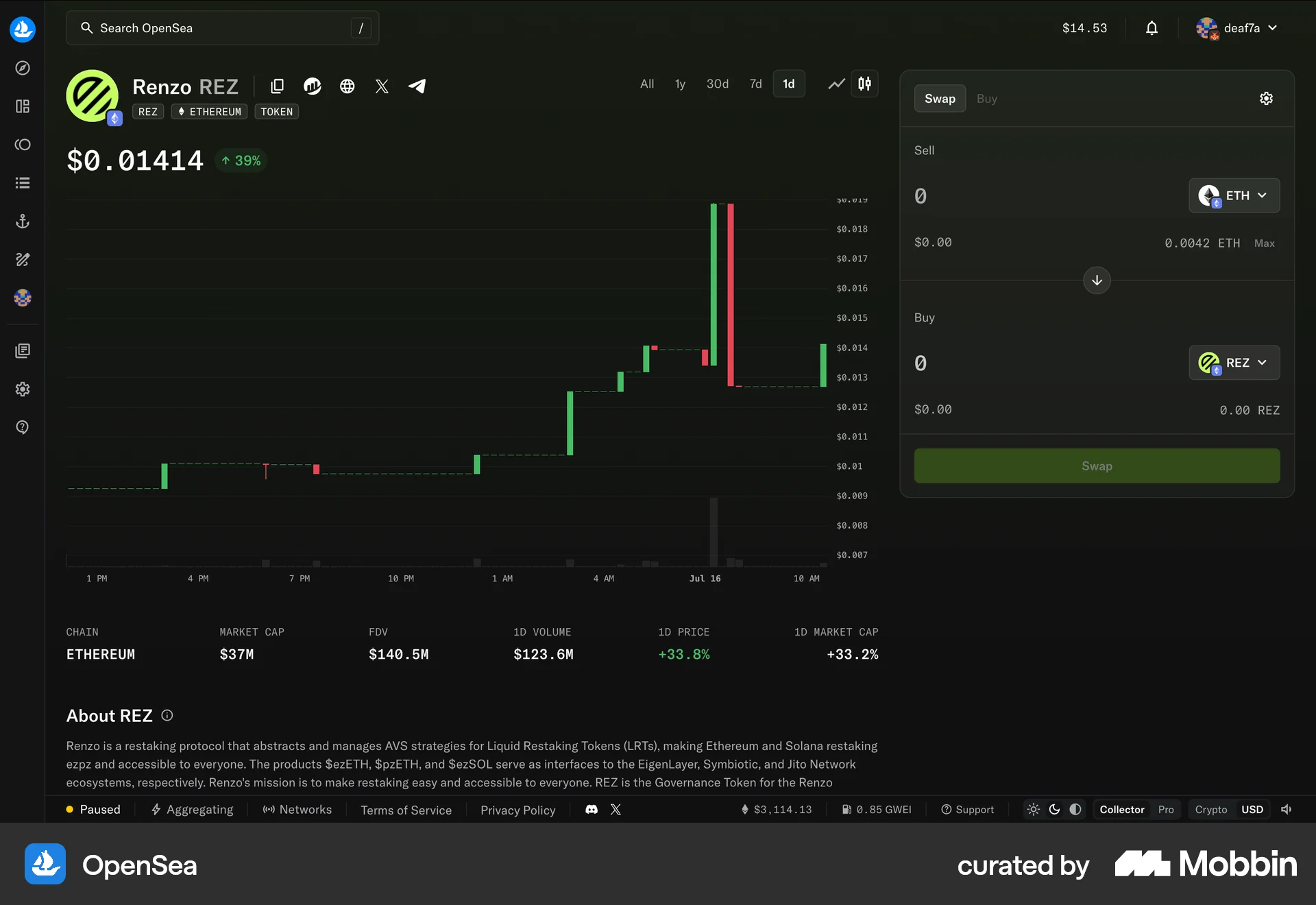Toggle light mode with sun icon
Image resolution: width=1316 pixels, height=905 pixels.
click(1034, 810)
